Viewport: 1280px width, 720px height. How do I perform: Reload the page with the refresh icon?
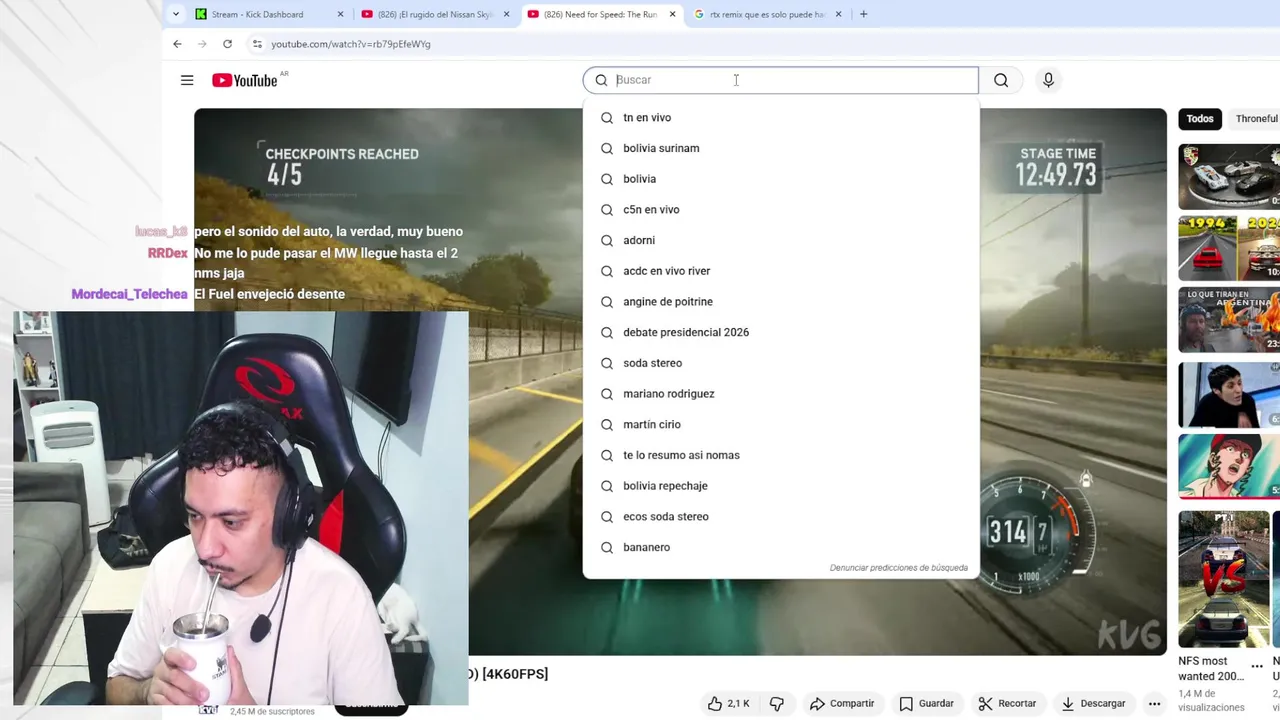click(227, 44)
